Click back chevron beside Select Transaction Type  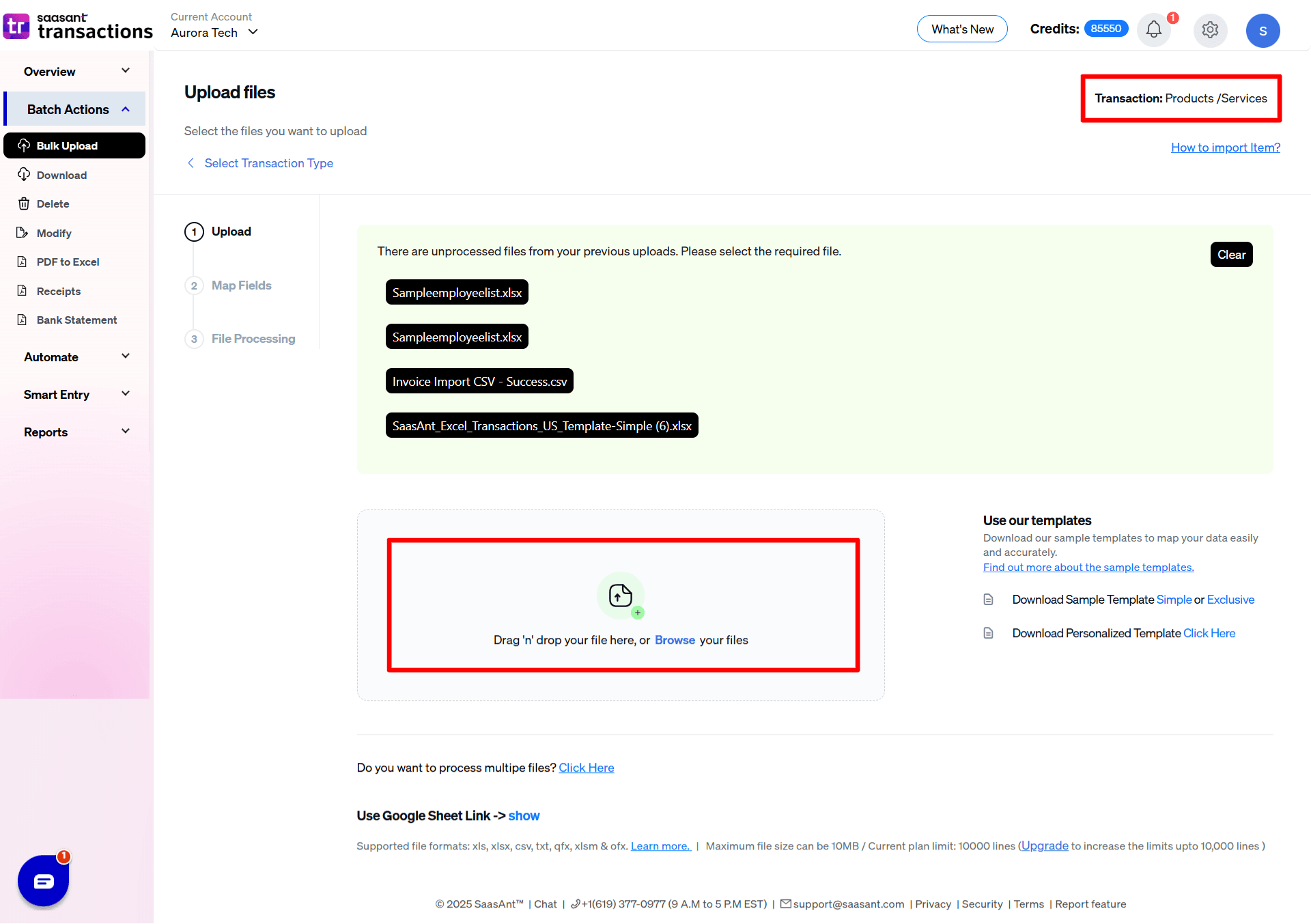coord(191,163)
